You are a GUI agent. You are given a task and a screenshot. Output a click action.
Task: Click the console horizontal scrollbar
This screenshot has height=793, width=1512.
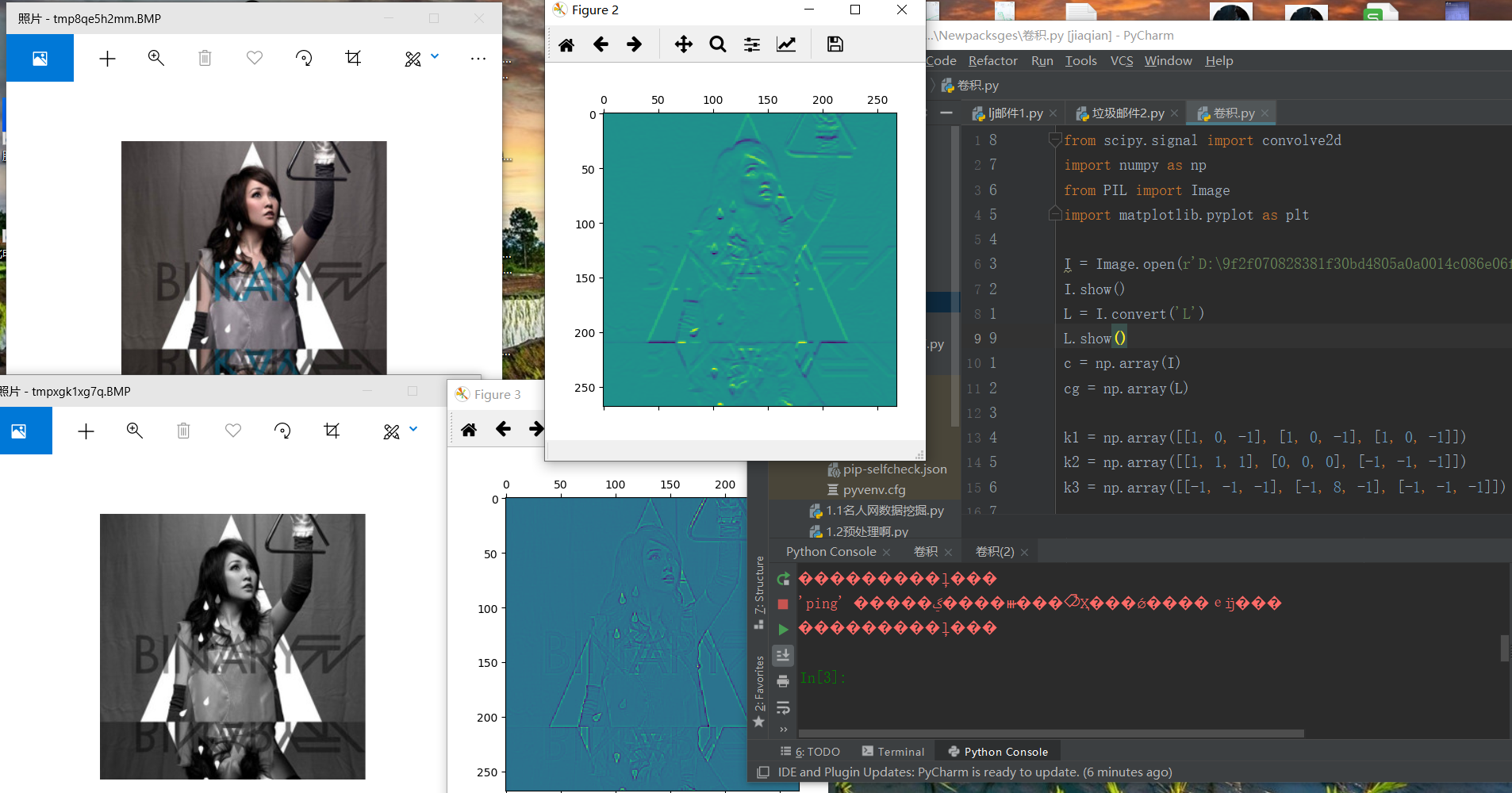pyautogui.click(x=1050, y=734)
